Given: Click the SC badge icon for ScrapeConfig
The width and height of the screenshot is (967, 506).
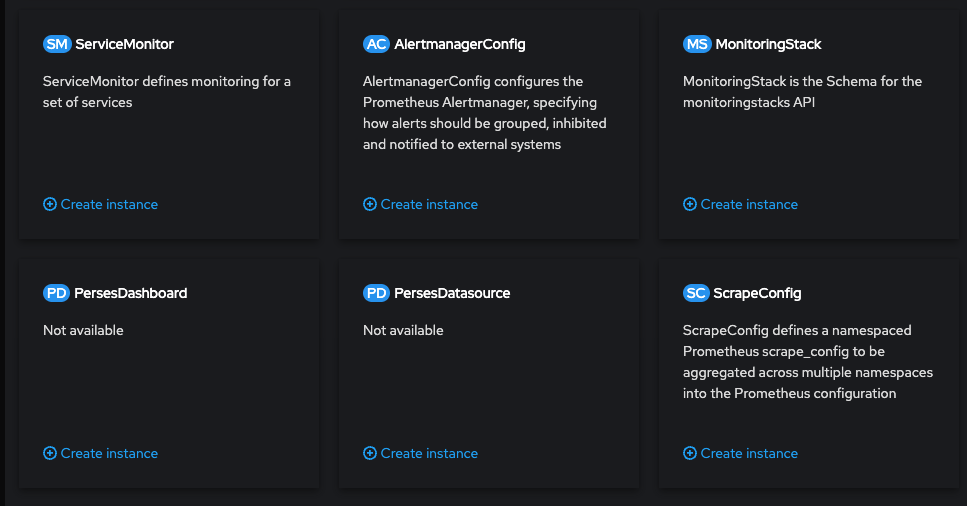Looking at the screenshot, I should click(696, 293).
